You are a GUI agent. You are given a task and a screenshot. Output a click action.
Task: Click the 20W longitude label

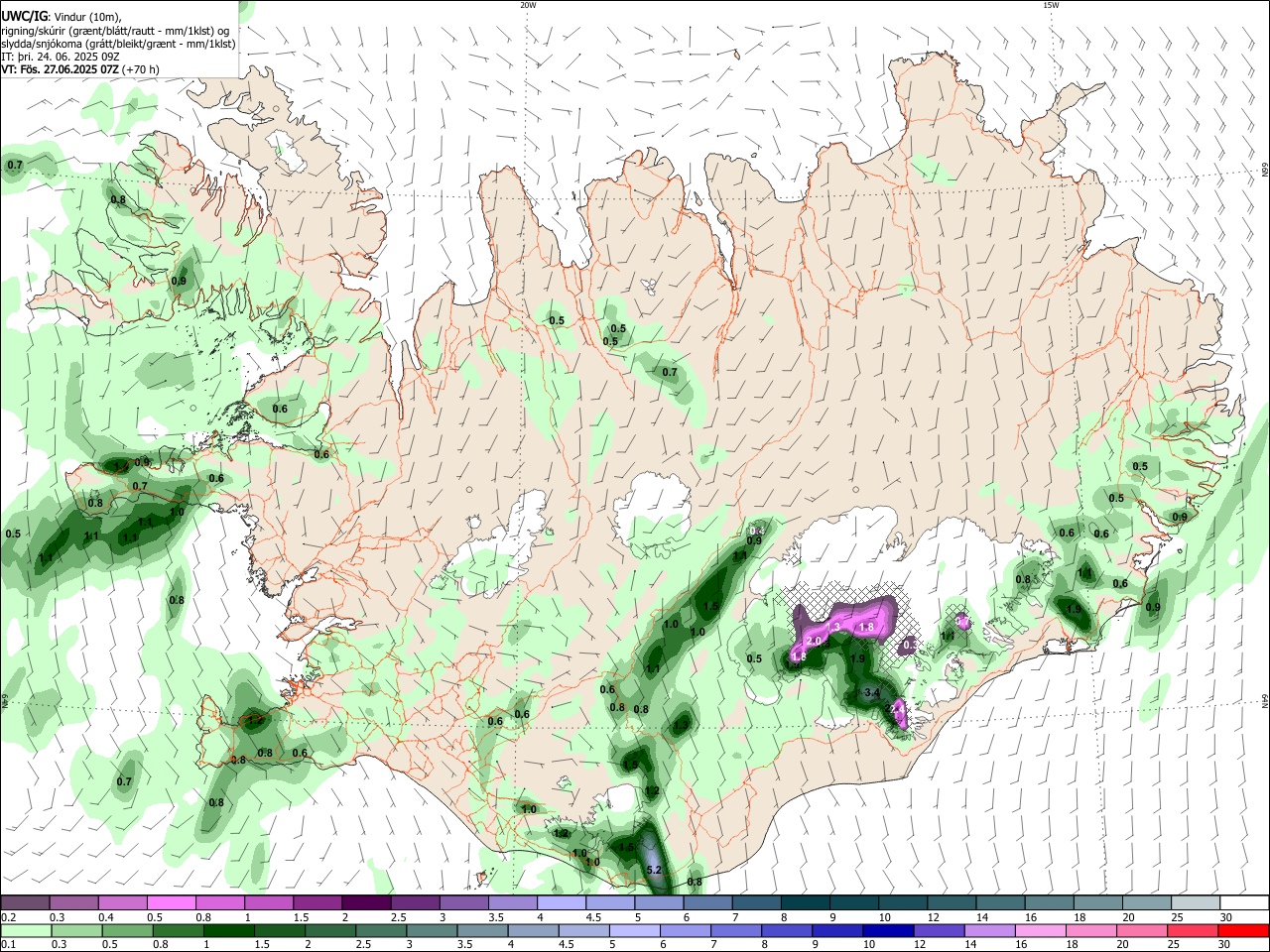(x=528, y=5)
